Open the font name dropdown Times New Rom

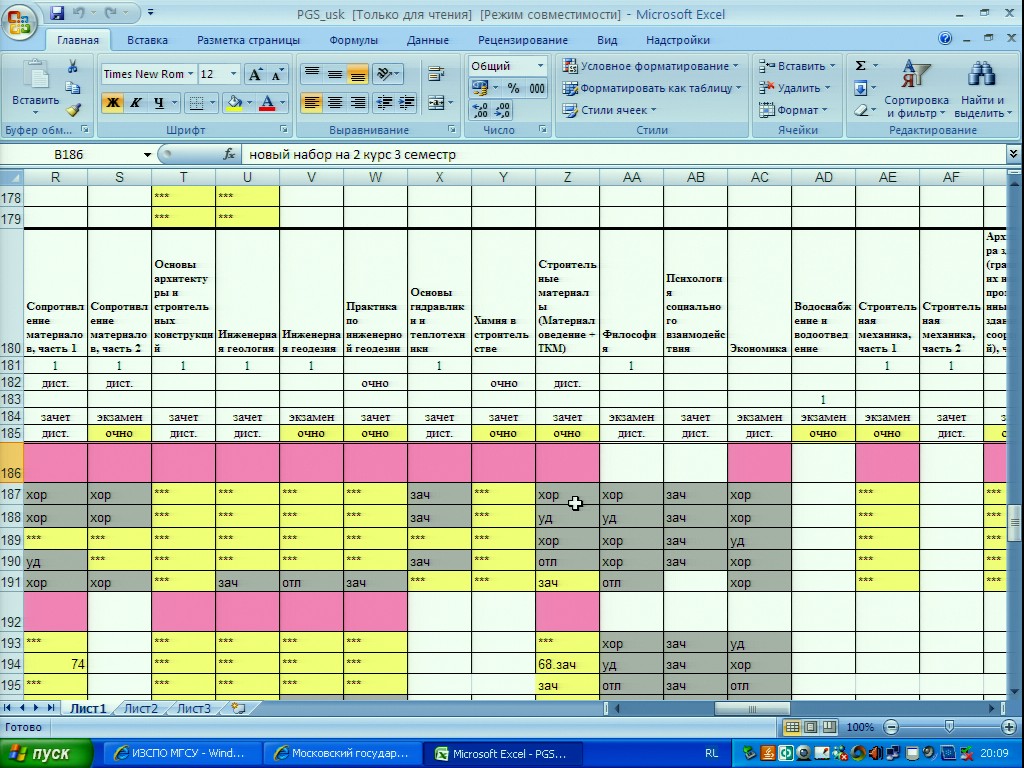(190, 74)
